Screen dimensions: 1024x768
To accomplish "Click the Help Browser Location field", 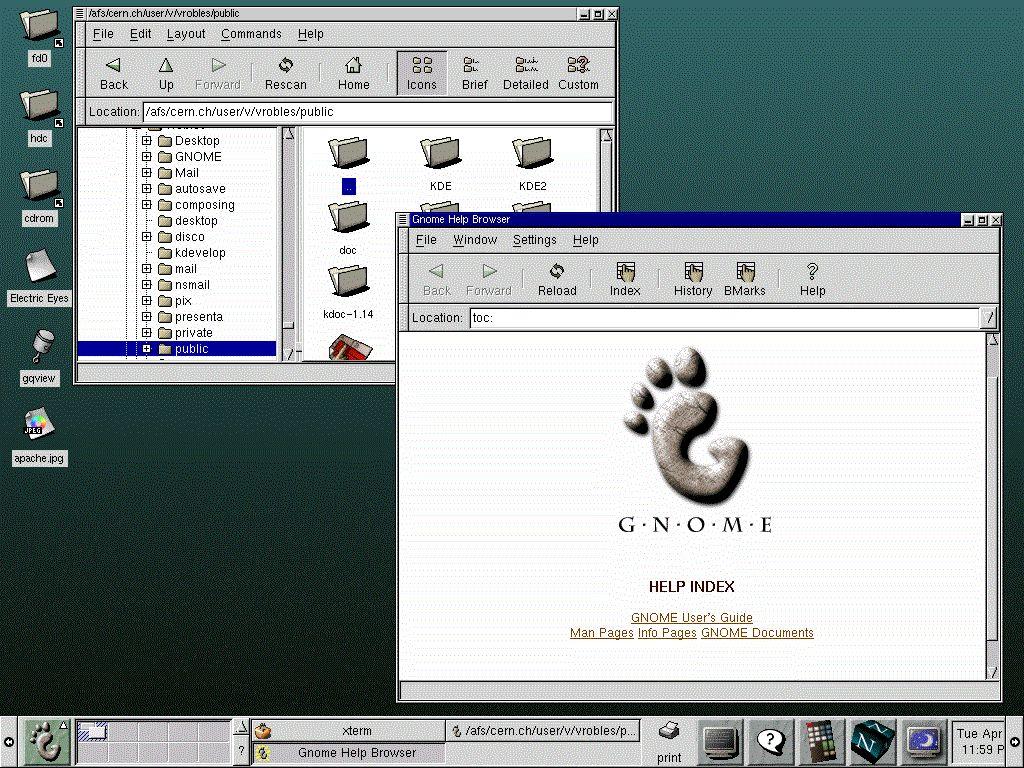I will pyautogui.click(x=725, y=318).
